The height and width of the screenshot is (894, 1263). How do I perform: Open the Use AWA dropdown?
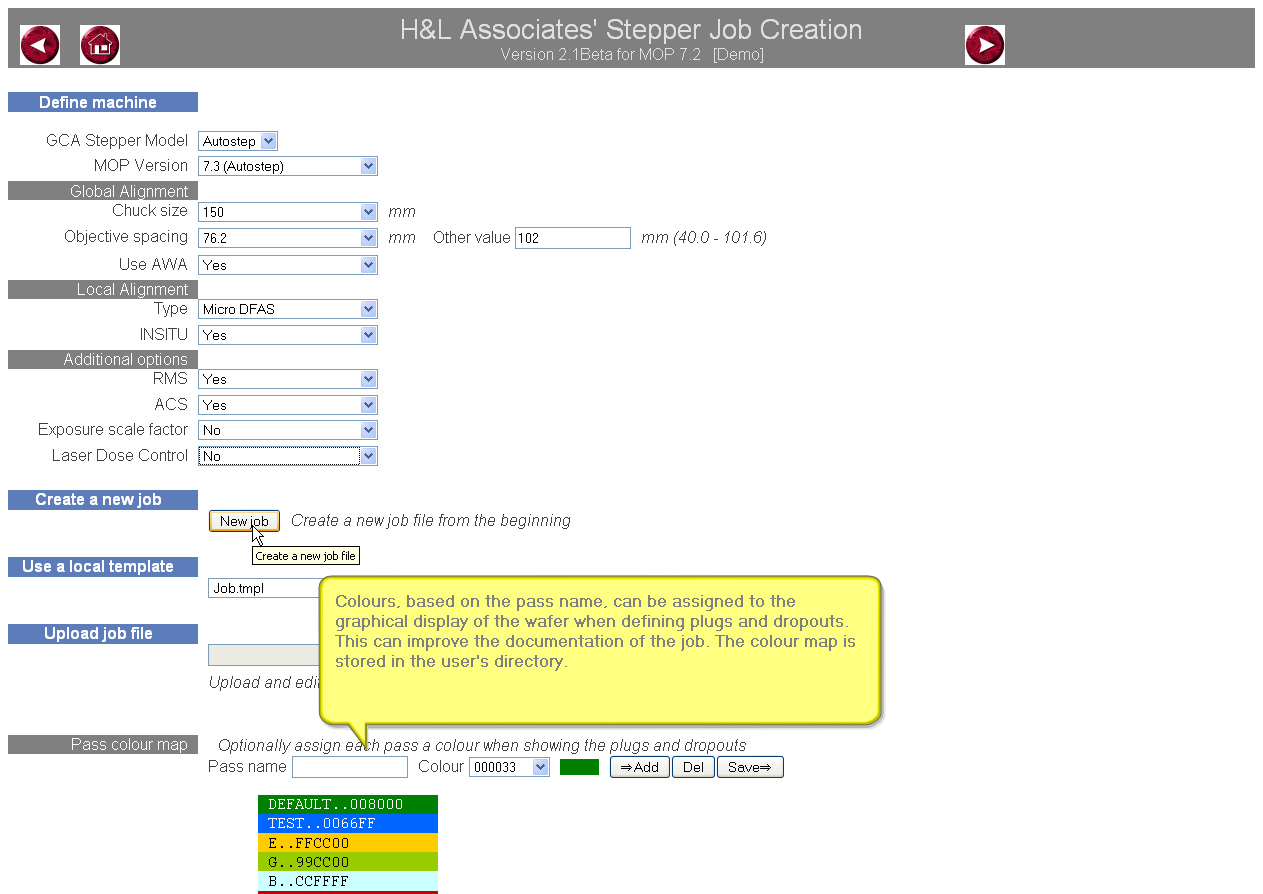[x=288, y=265]
